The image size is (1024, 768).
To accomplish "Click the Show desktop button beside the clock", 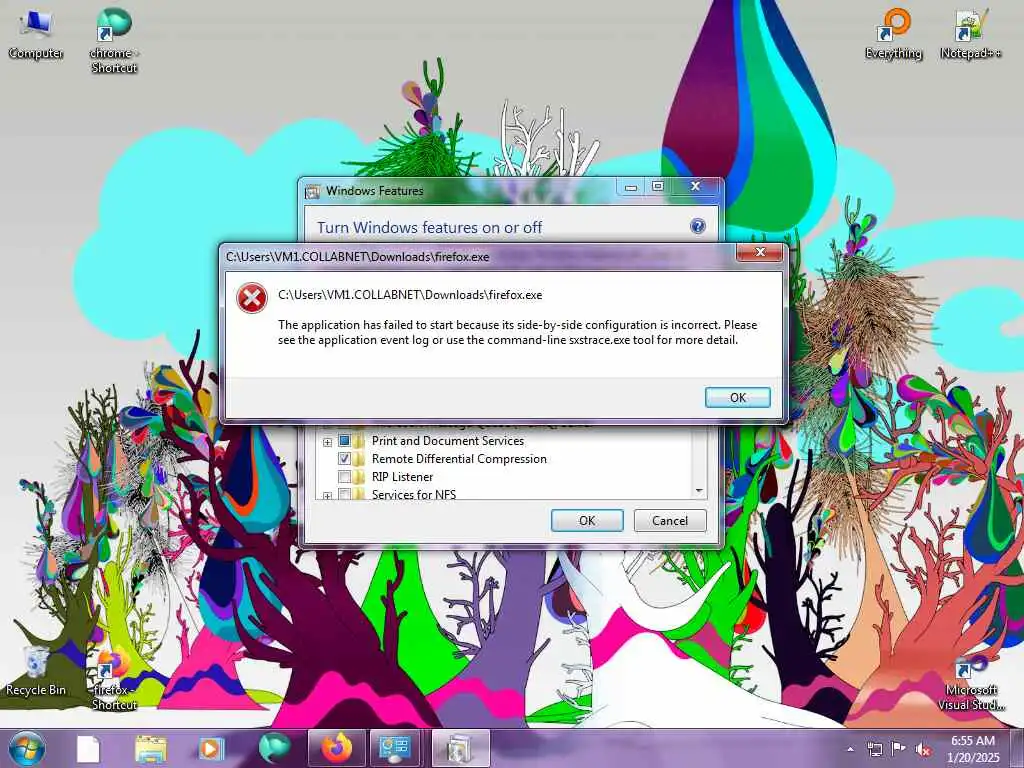I will 1017,749.
